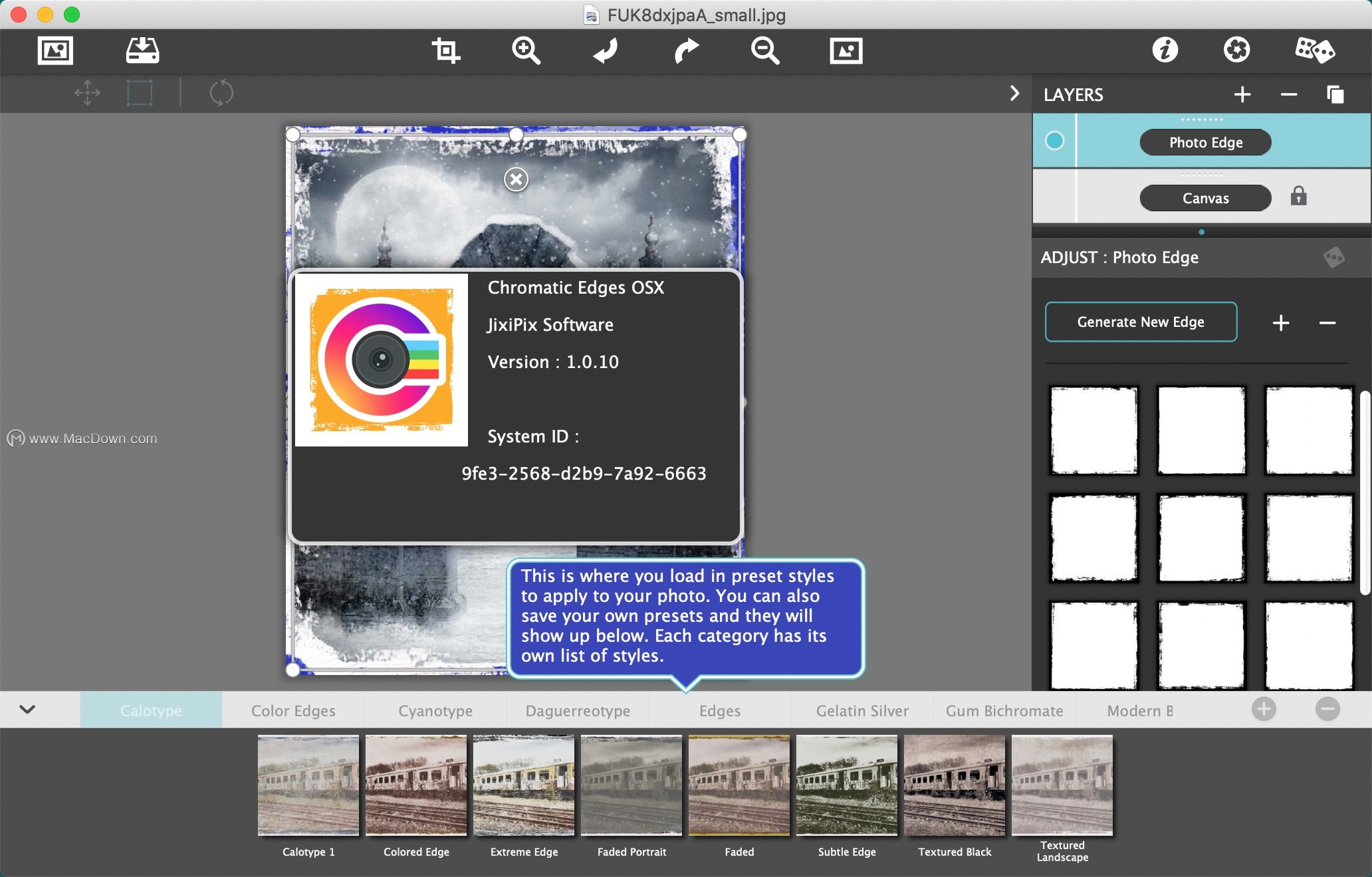Screen dimensions: 1372x877
Task: Close the about dialog with X button
Action: click(516, 179)
